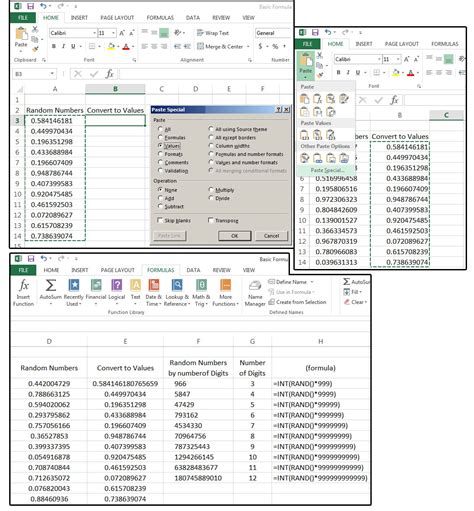Open Name Box B3 dropdown arrow in top-left window

click(52, 74)
